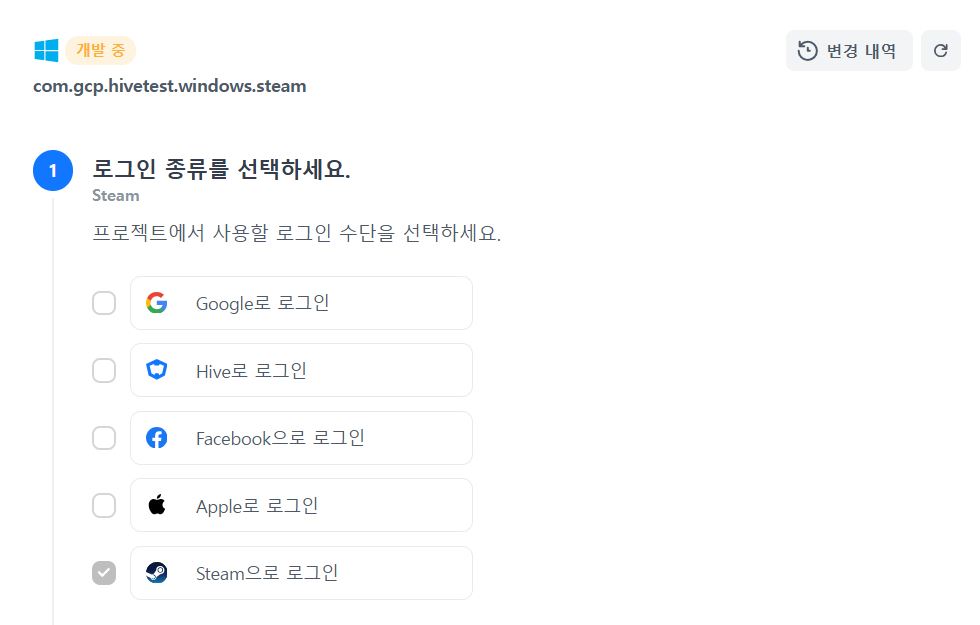Click the refresh icon button

click(940, 51)
